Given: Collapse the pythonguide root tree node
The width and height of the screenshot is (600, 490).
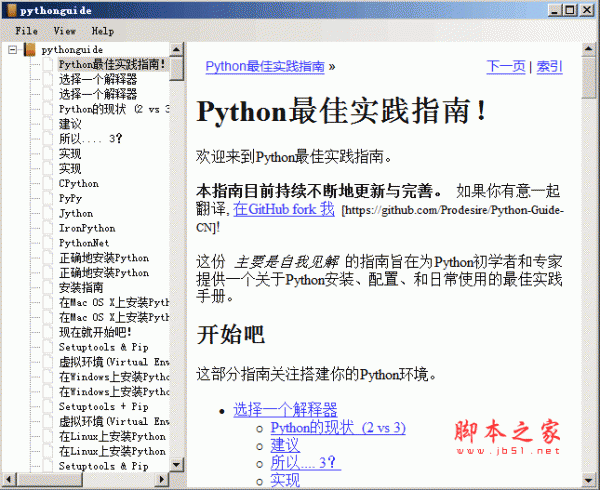Looking at the screenshot, I should tap(13, 50).
